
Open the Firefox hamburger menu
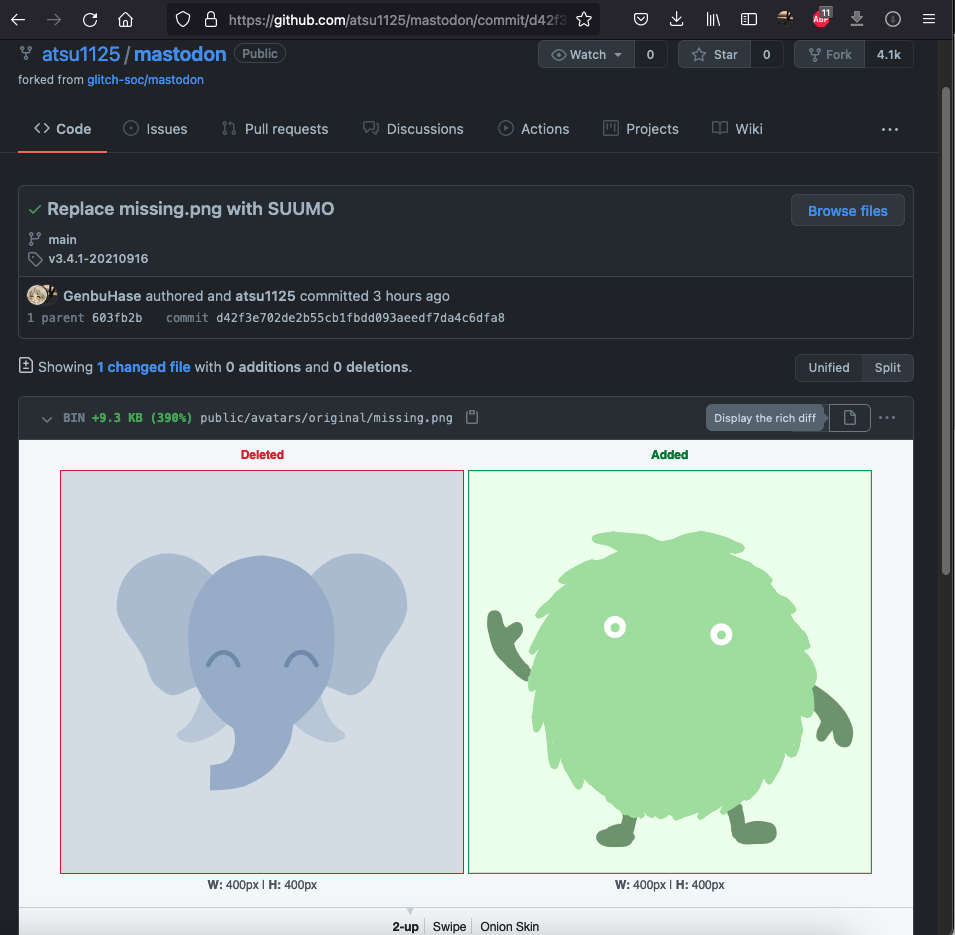pyautogui.click(x=928, y=19)
